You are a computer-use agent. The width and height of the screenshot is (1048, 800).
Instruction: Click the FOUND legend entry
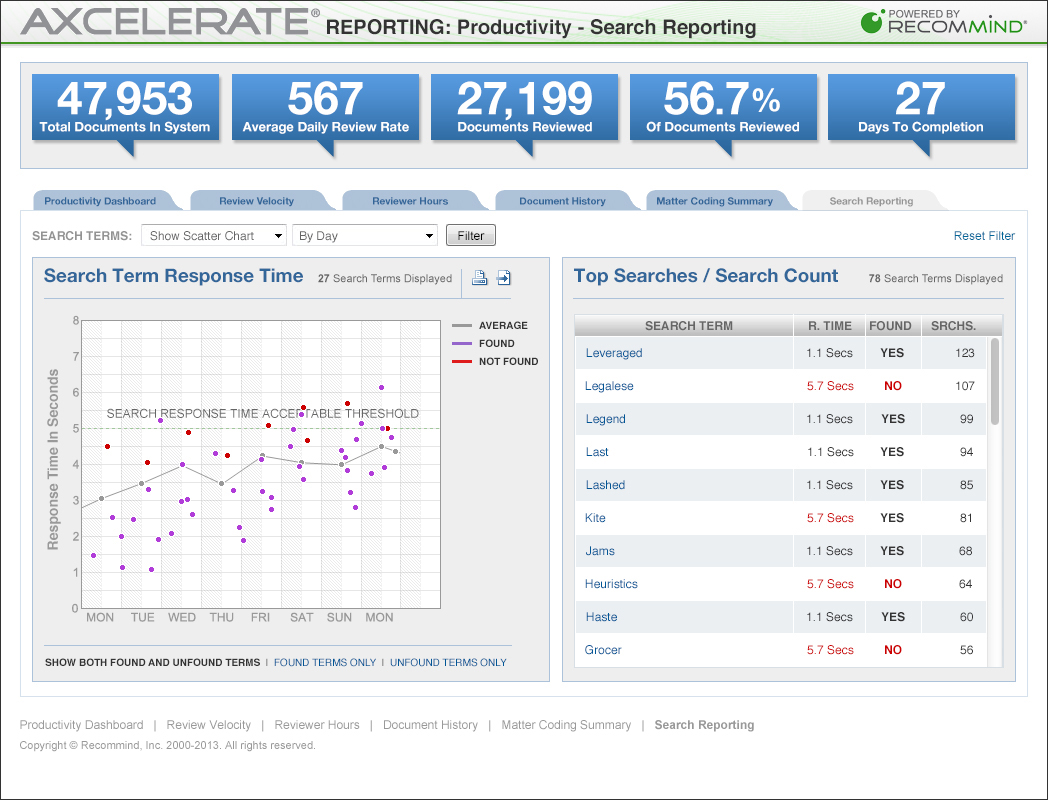tap(483, 344)
